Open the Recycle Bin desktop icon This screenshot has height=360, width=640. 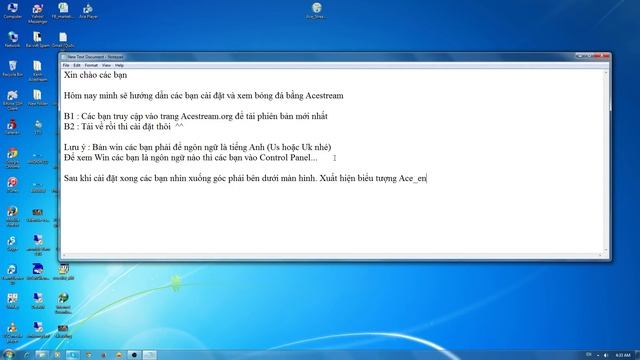pos(12,68)
